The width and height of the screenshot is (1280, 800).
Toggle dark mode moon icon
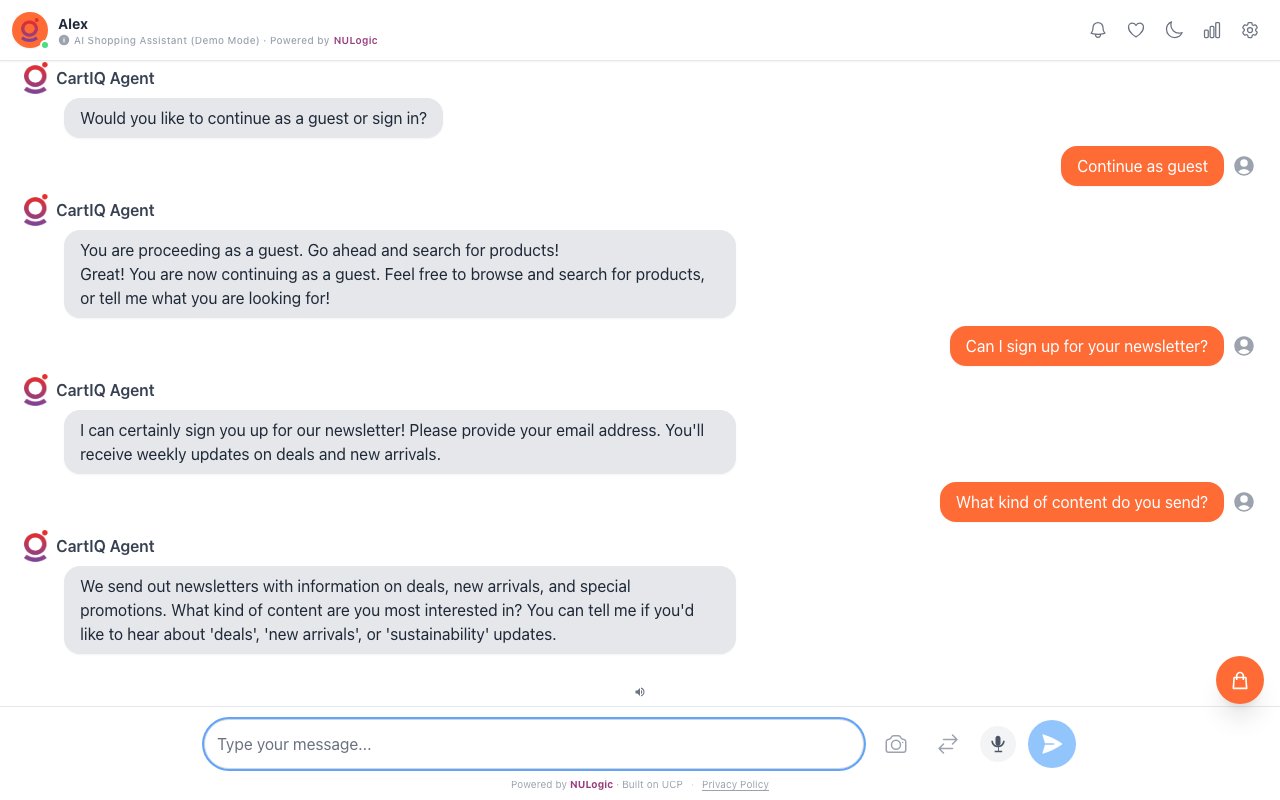pos(1174,30)
